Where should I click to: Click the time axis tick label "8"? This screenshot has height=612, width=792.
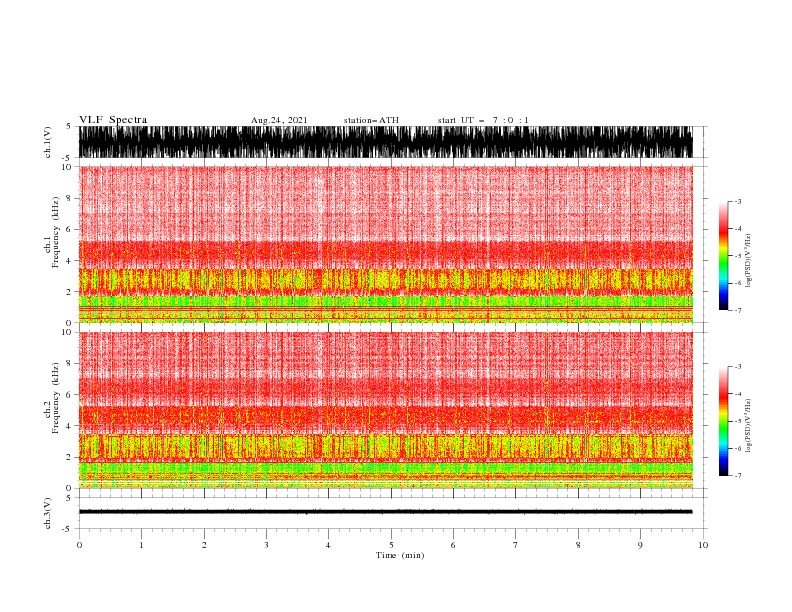578,545
